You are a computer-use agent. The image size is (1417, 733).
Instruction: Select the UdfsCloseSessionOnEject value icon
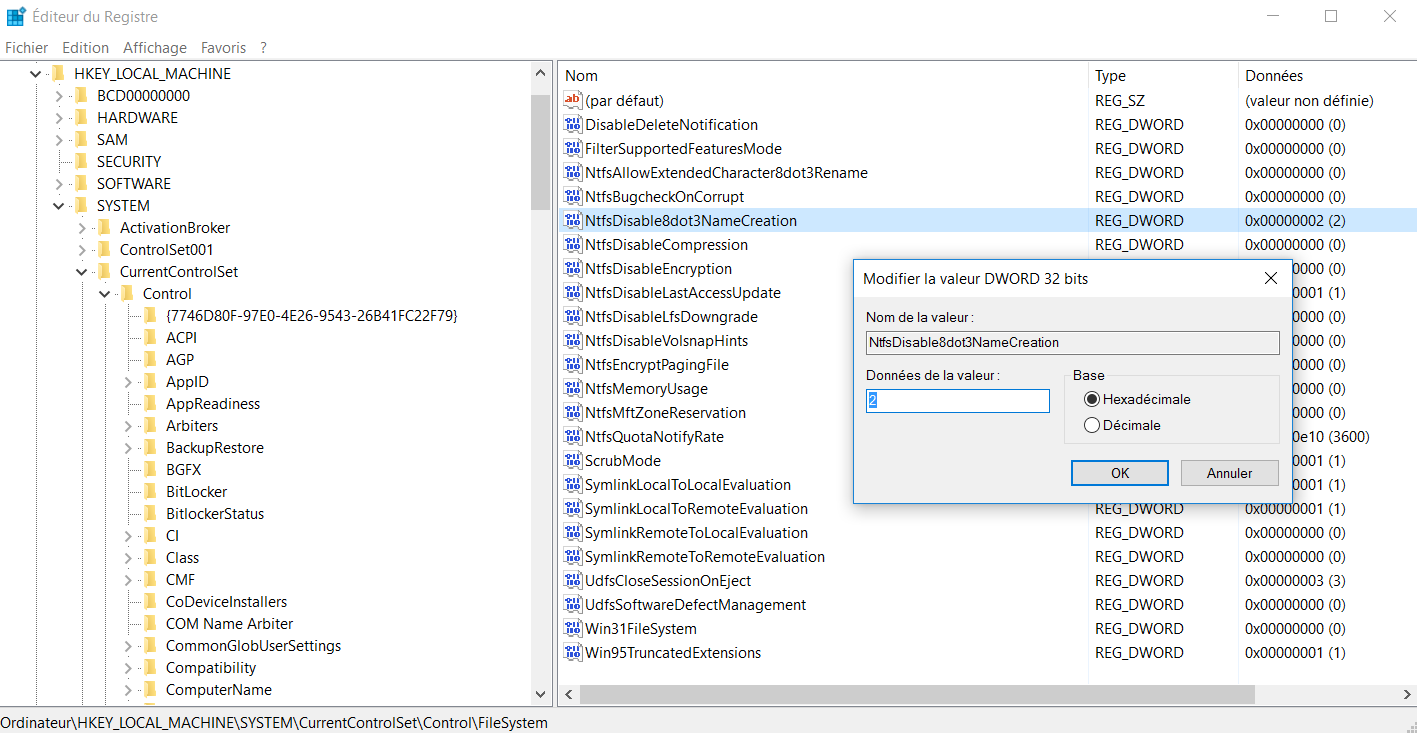point(573,581)
